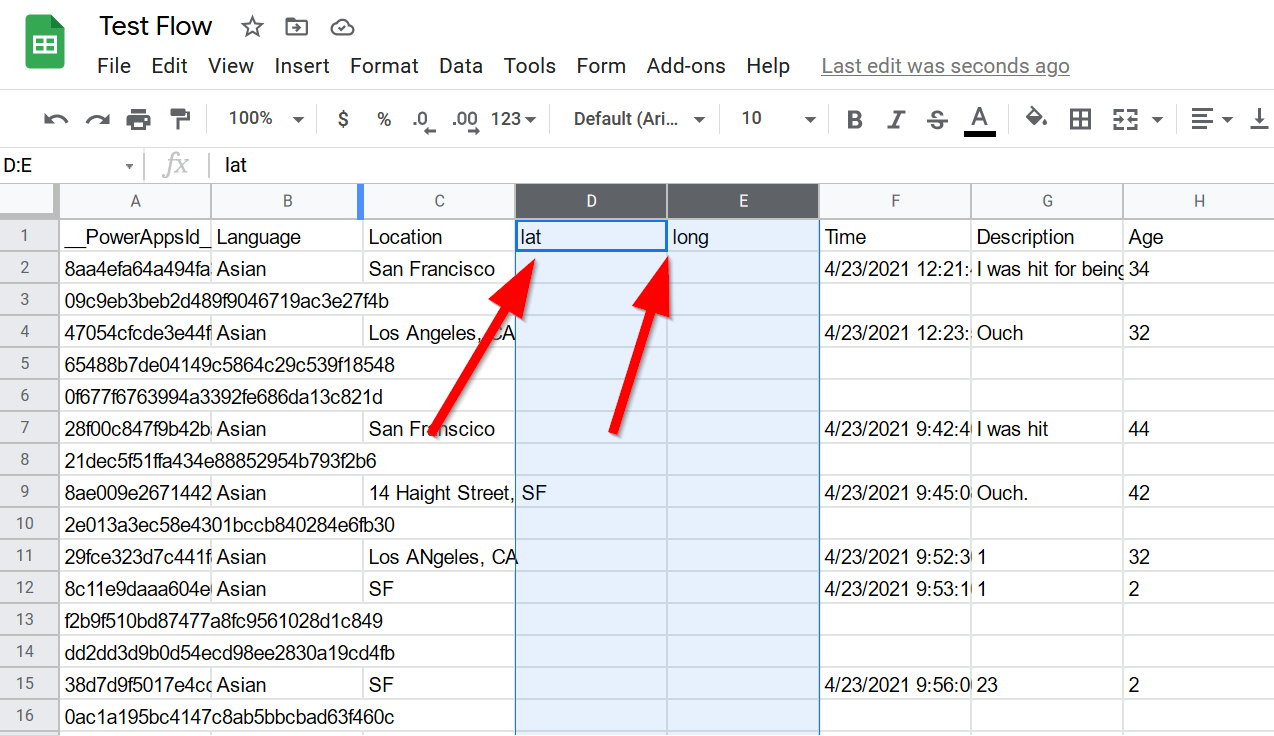This screenshot has width=1274, height=736.
Task: Open the fill color paint bucket
Action: [x=1036, y=119]
